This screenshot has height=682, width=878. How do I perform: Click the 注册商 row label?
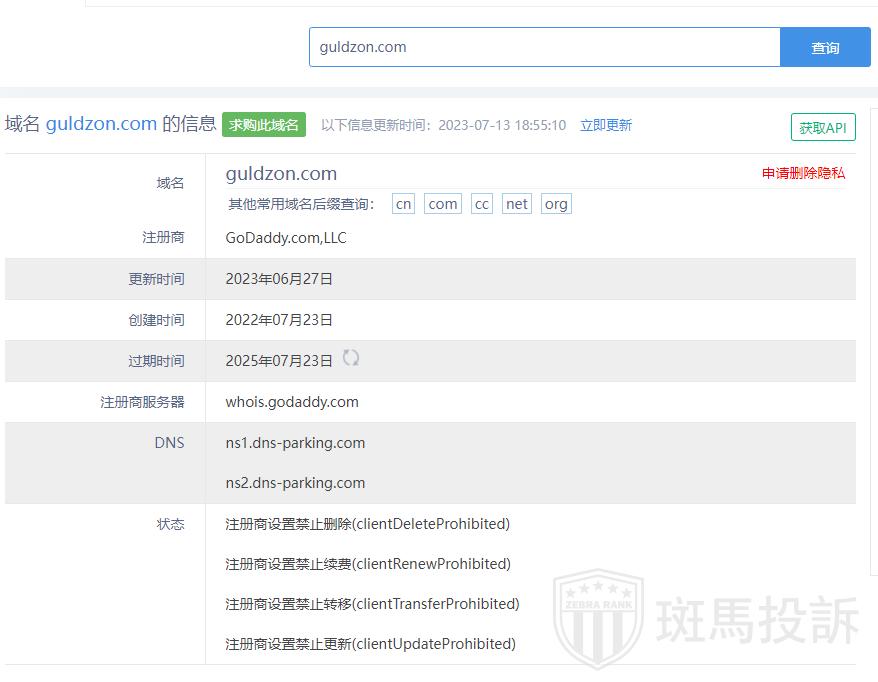[163, 237]
